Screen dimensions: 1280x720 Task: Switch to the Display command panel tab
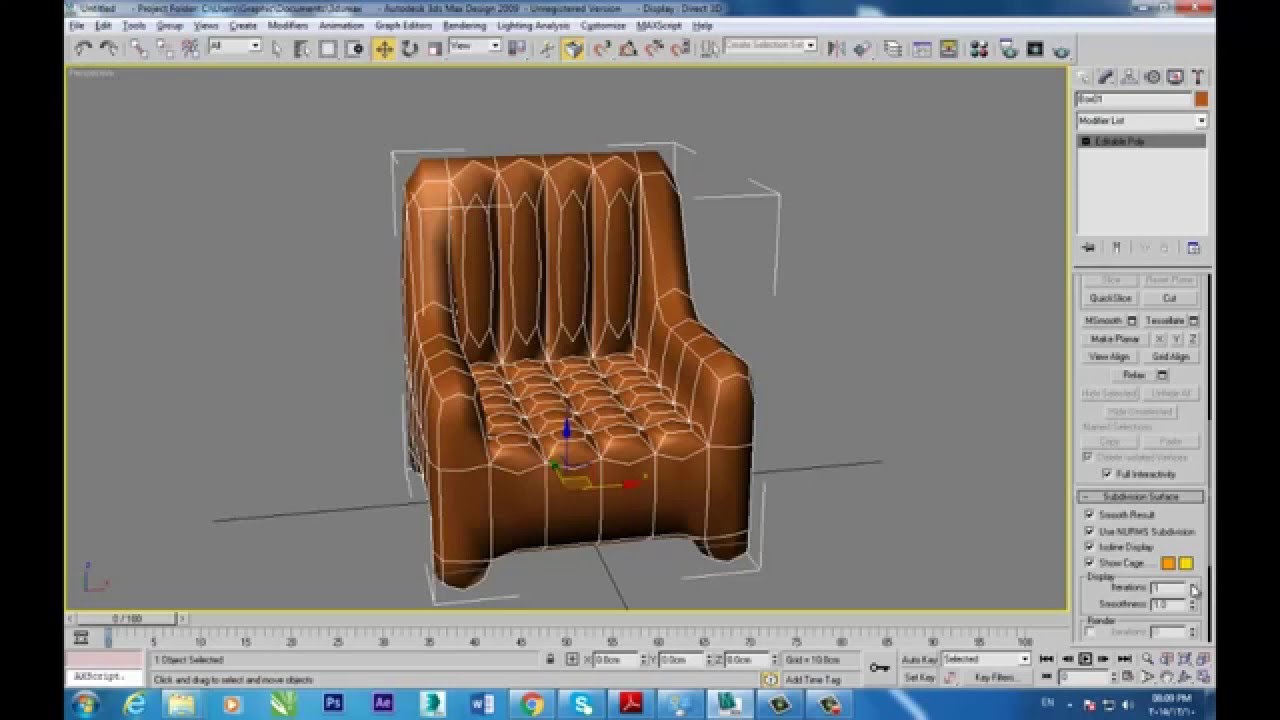[x=1175, y=77]
